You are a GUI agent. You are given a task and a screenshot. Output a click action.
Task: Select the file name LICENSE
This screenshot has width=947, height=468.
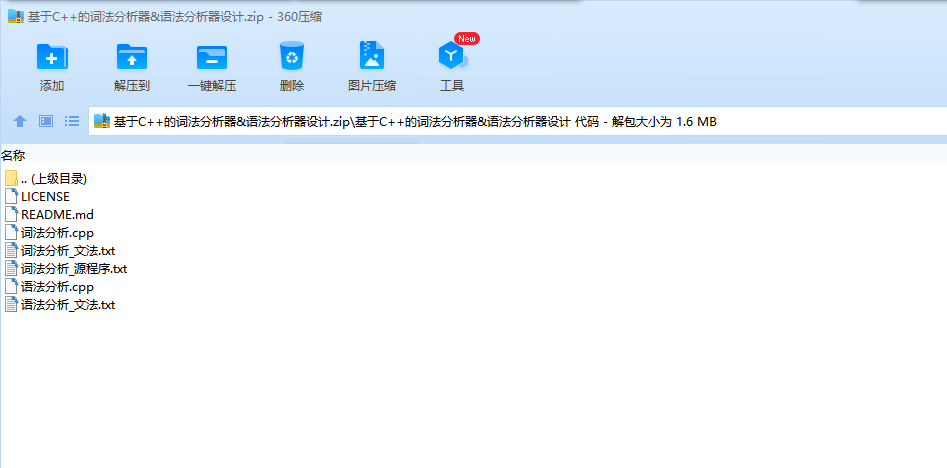45,197
